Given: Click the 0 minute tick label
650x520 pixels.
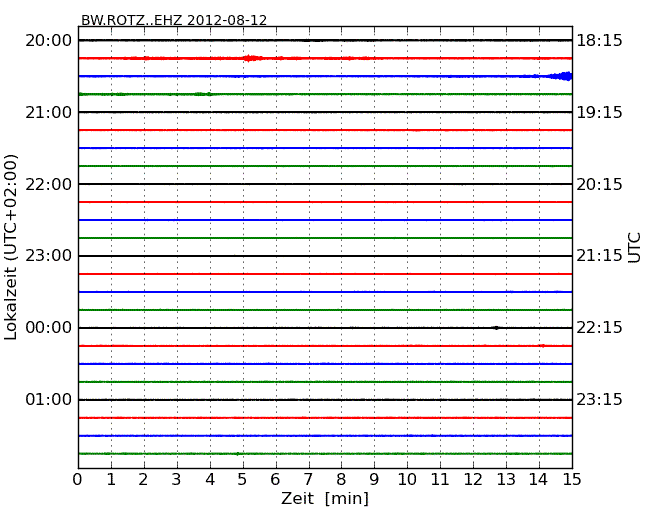Looking at the screenshot, I should pos(78,480).
